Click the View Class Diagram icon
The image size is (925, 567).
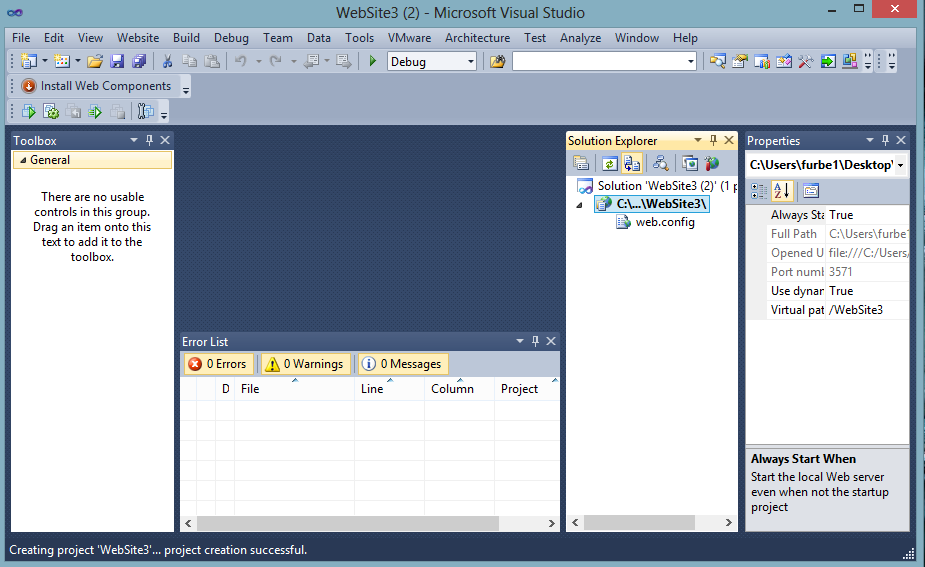[x=660, y=163]
